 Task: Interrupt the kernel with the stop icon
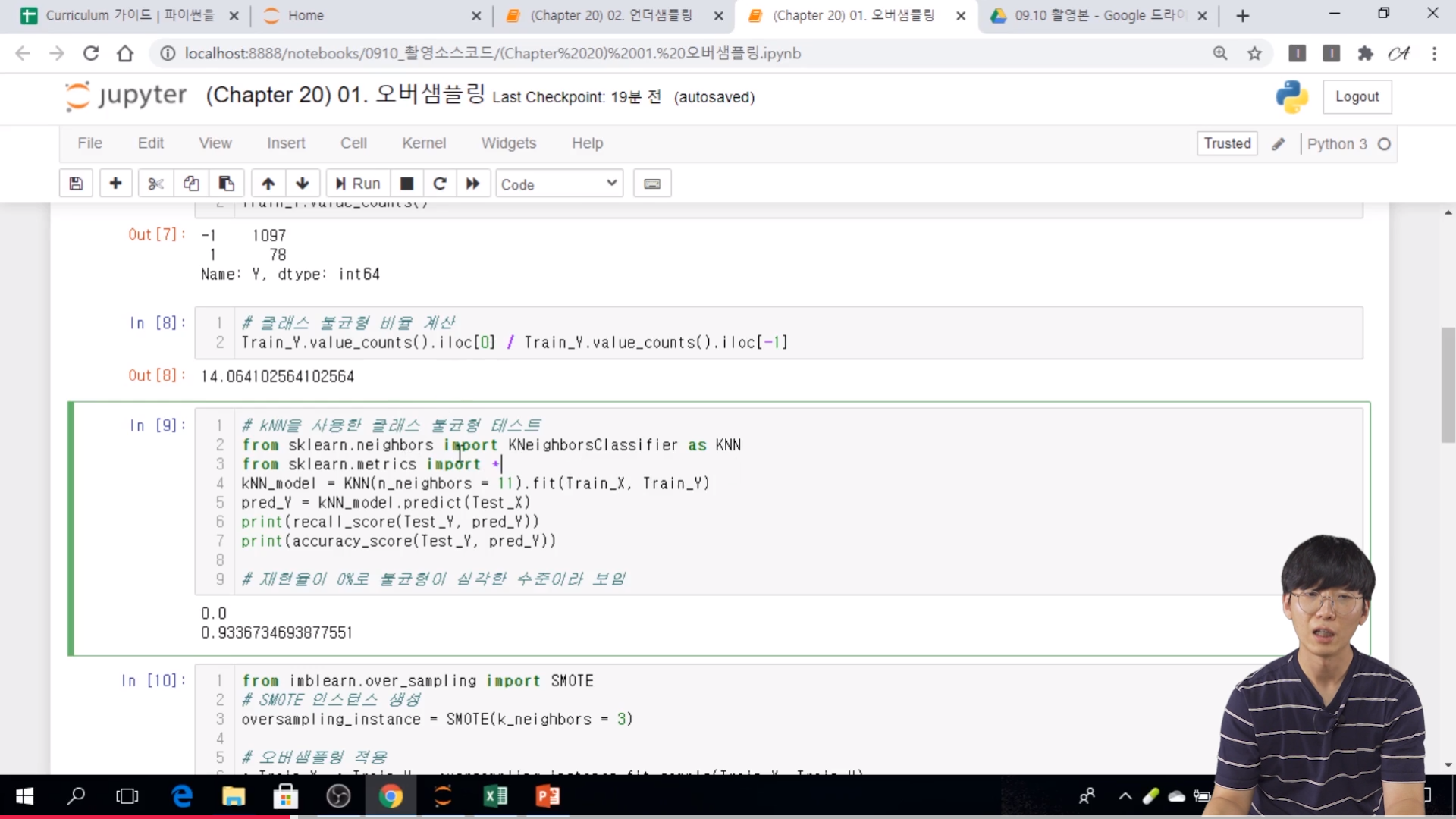tap(406, 184)
